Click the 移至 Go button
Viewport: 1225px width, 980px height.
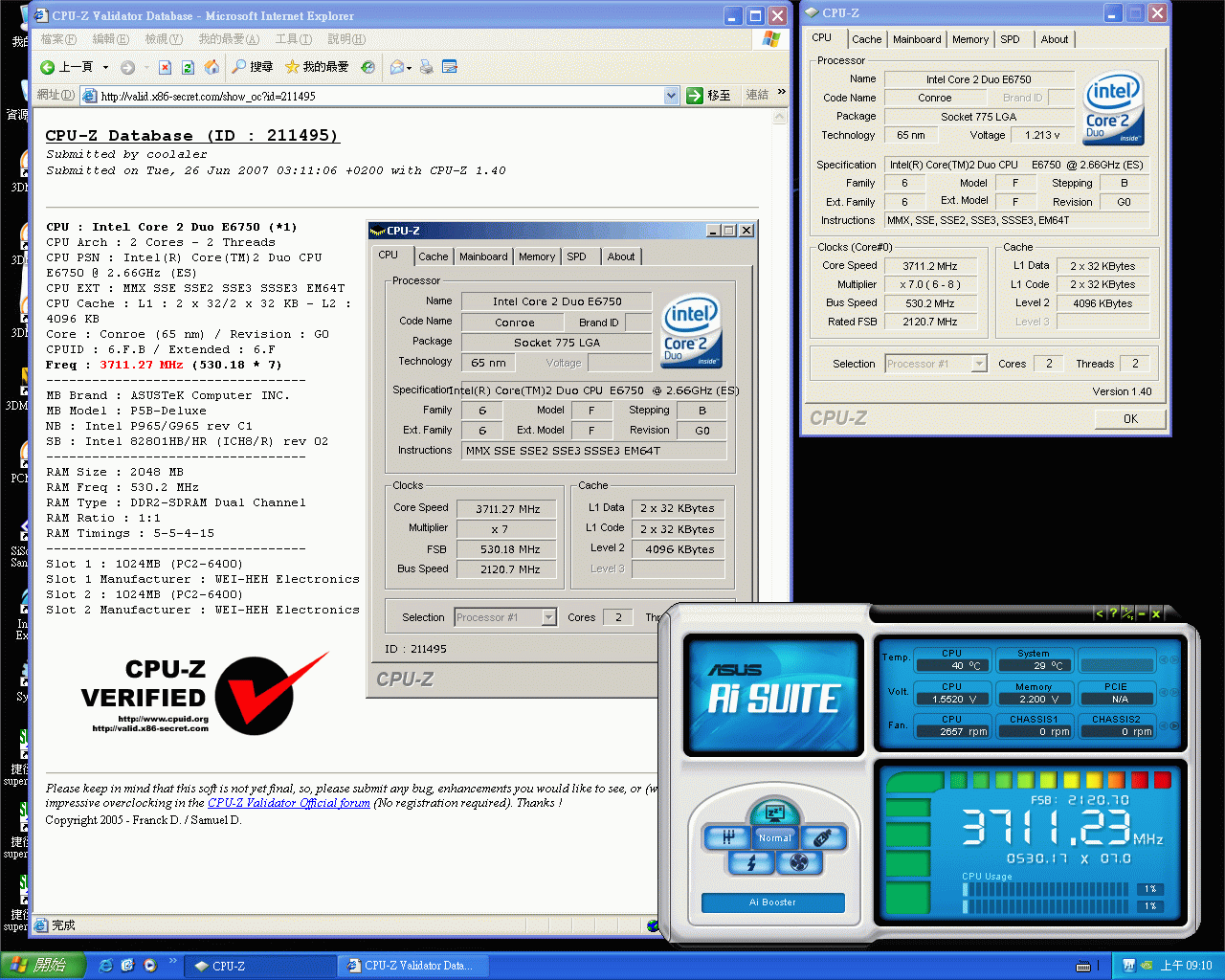coord(709,95)
